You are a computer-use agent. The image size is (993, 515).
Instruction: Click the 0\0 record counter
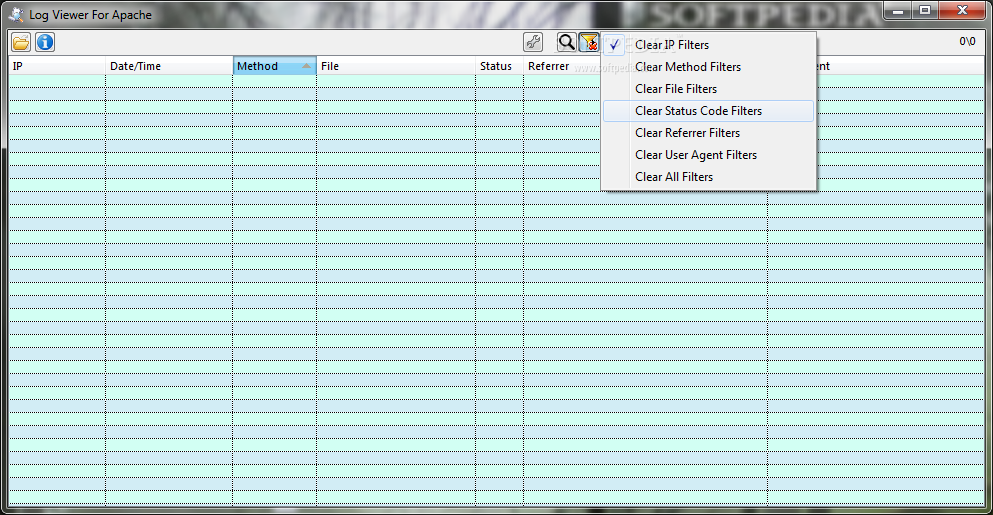coord(967,42)
